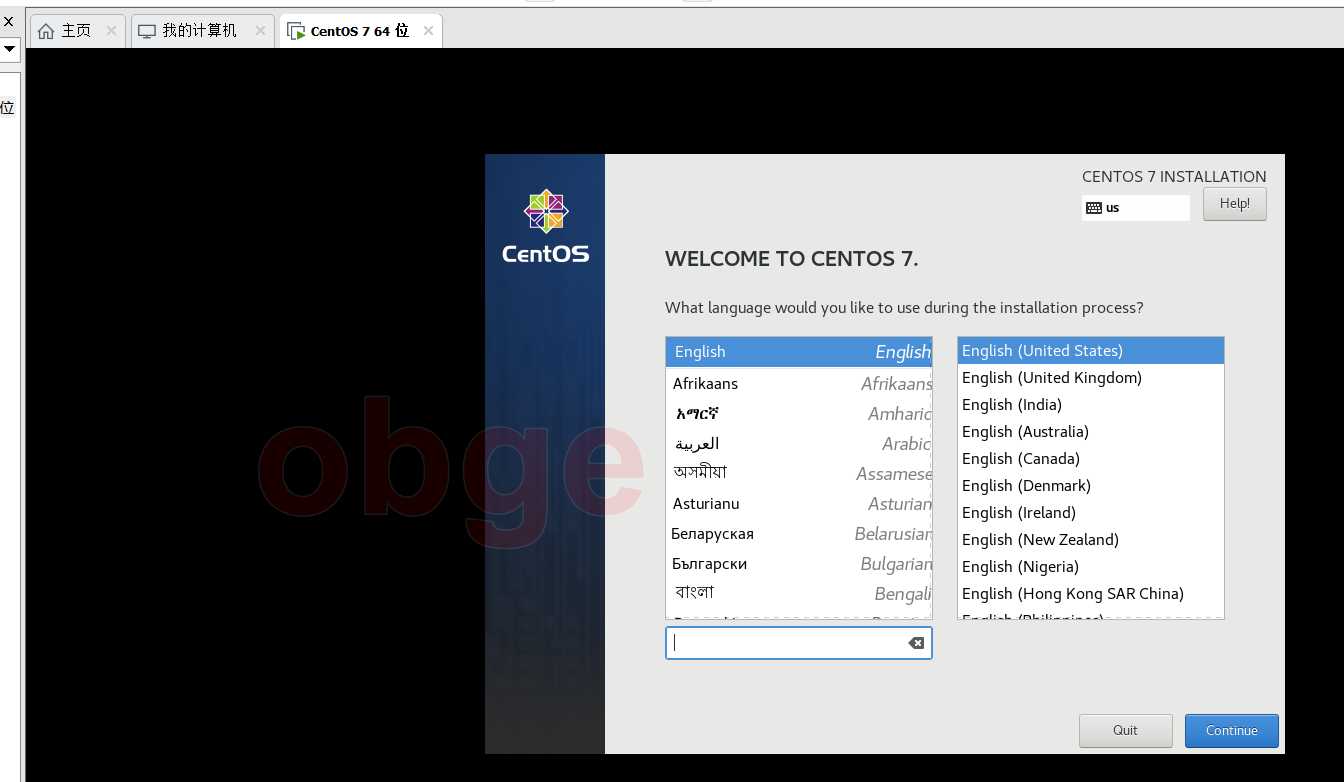Select English (Nigeria) locale
This screenshot has height=782, width=1344.
pyautogui.click(x=1090, y=567)
